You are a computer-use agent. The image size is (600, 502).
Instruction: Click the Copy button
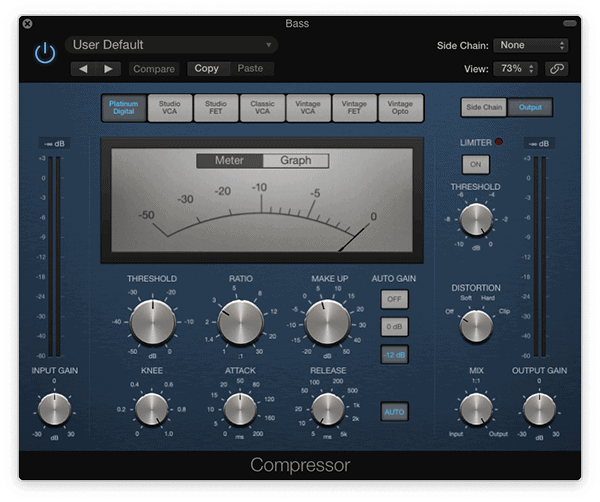point(207,69)
